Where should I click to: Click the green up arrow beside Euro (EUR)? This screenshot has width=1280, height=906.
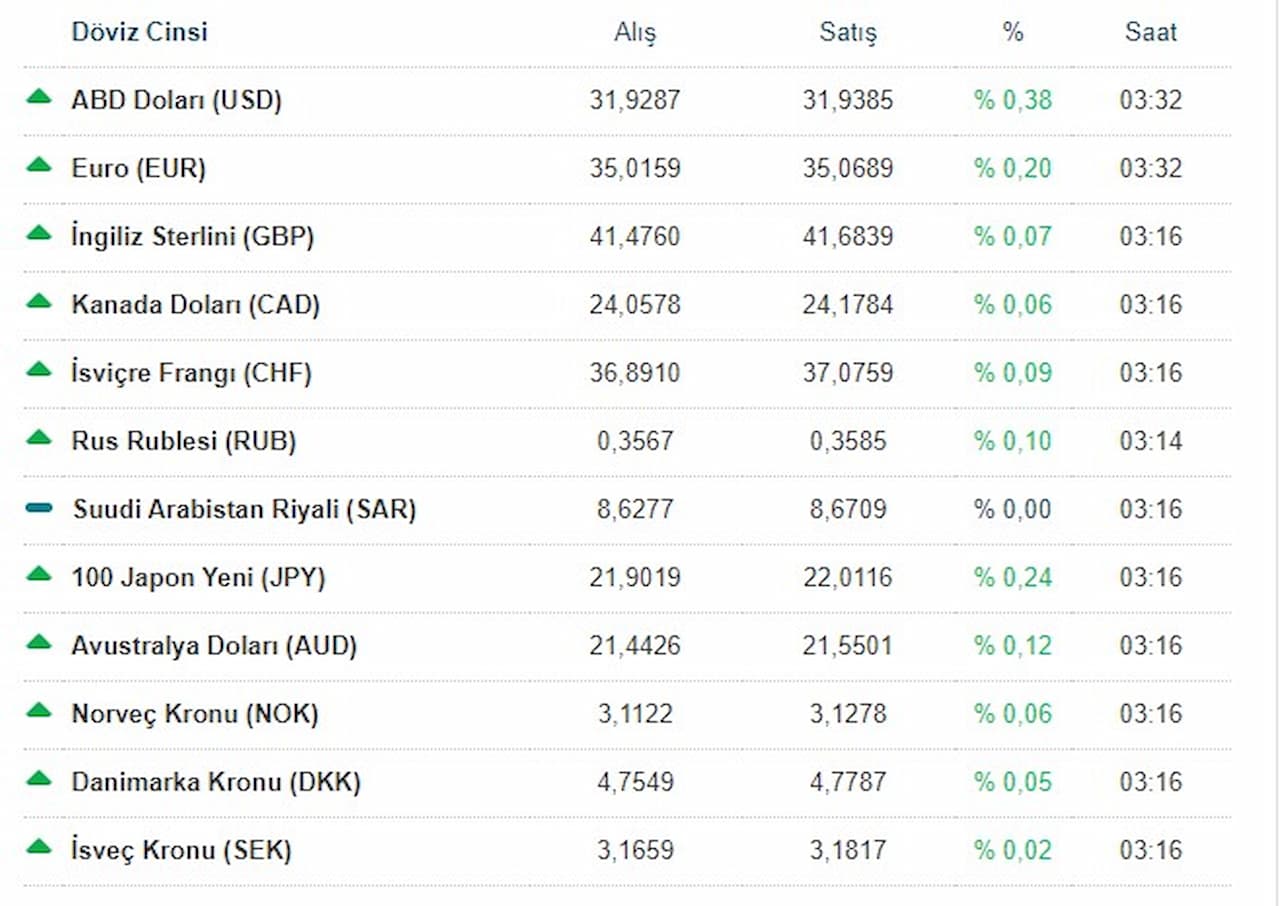[x=38, y=165]
